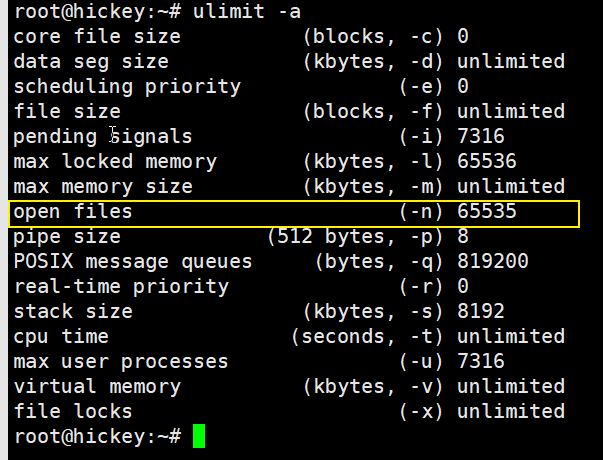
Task: Click the 65536 locked memory value
Action: tap(487, 161)
